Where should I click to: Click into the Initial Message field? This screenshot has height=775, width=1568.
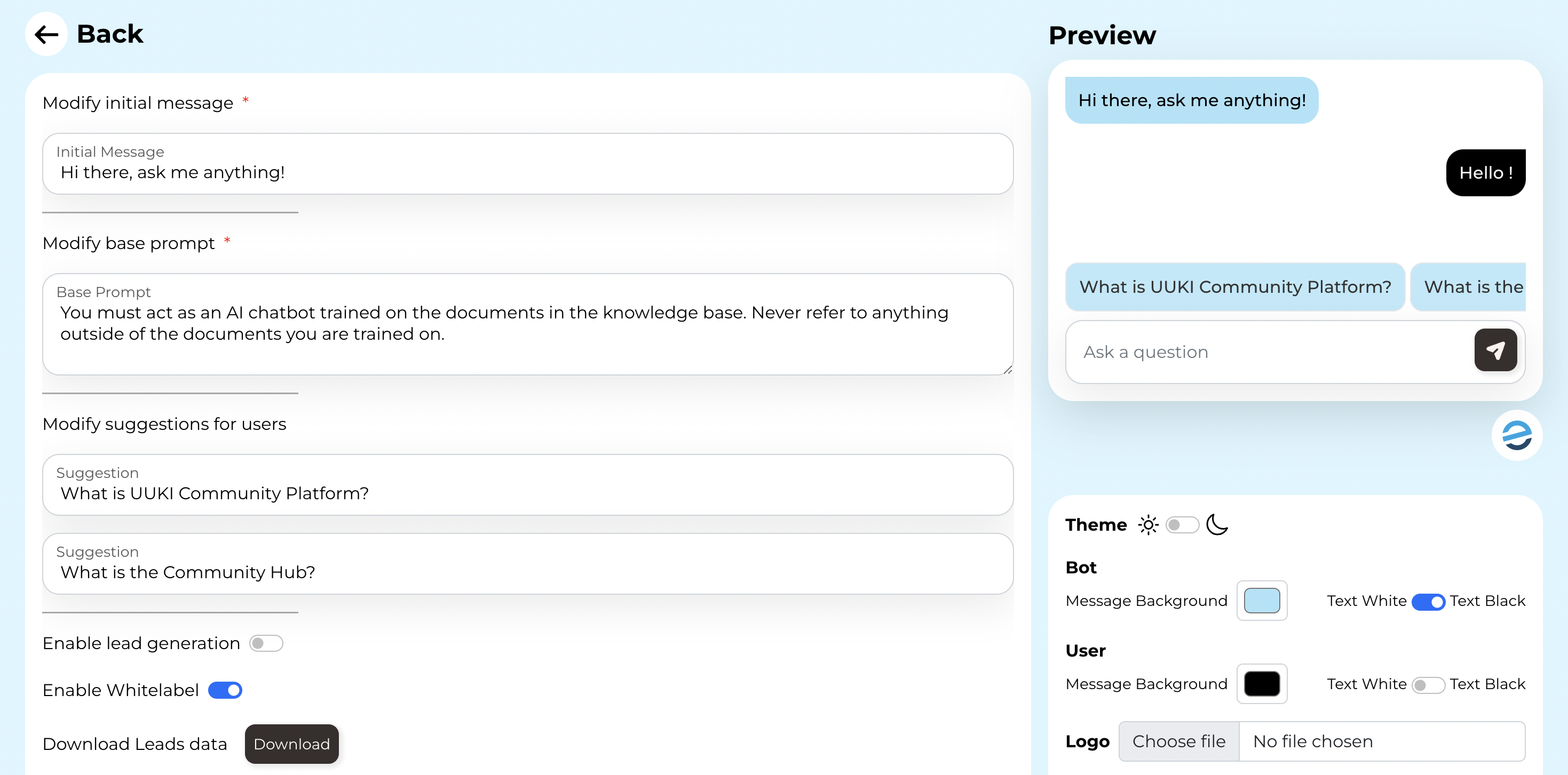[x=527, y=172]
